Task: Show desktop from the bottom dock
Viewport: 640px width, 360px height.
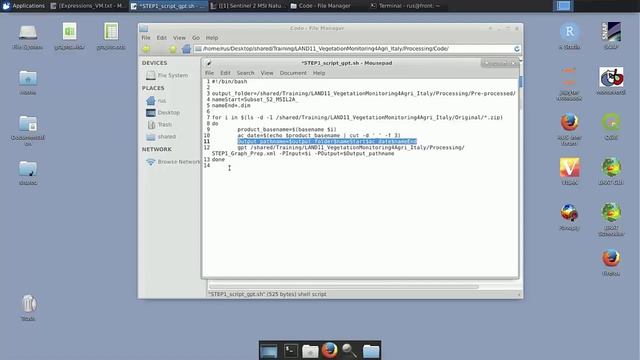Action: [269, 351]
